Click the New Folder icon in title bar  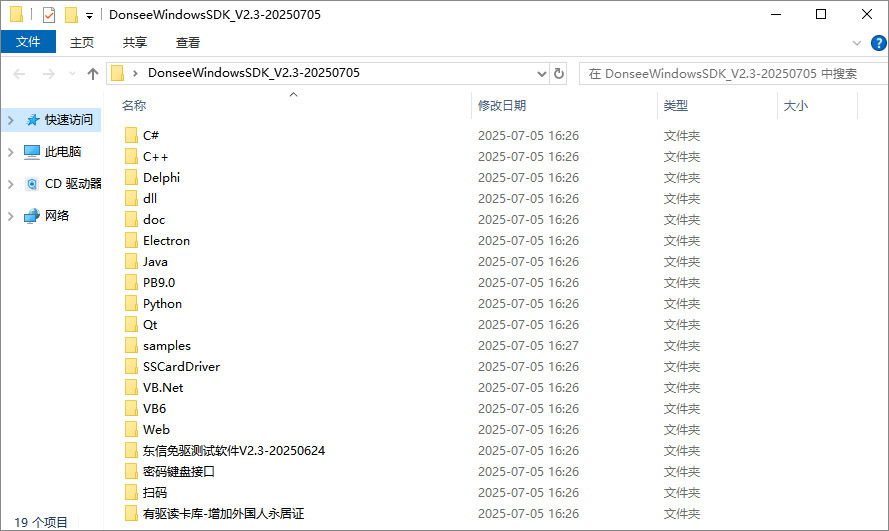coord(71,15)
